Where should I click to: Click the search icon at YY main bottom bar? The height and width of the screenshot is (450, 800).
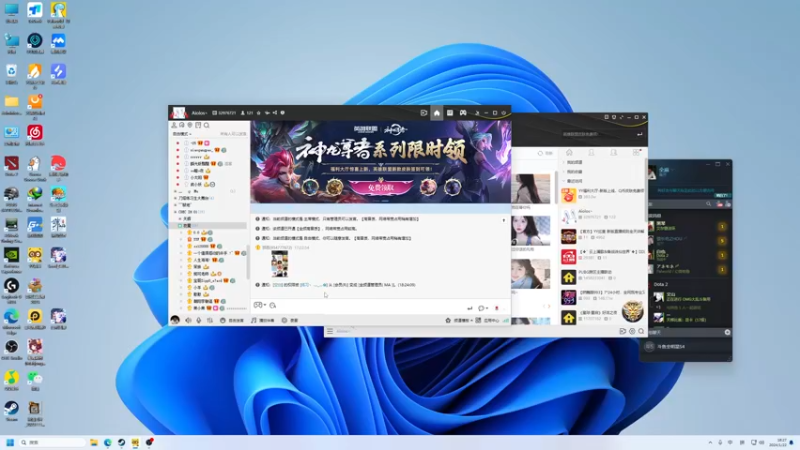pyautogui.click(x=641, y=331)
